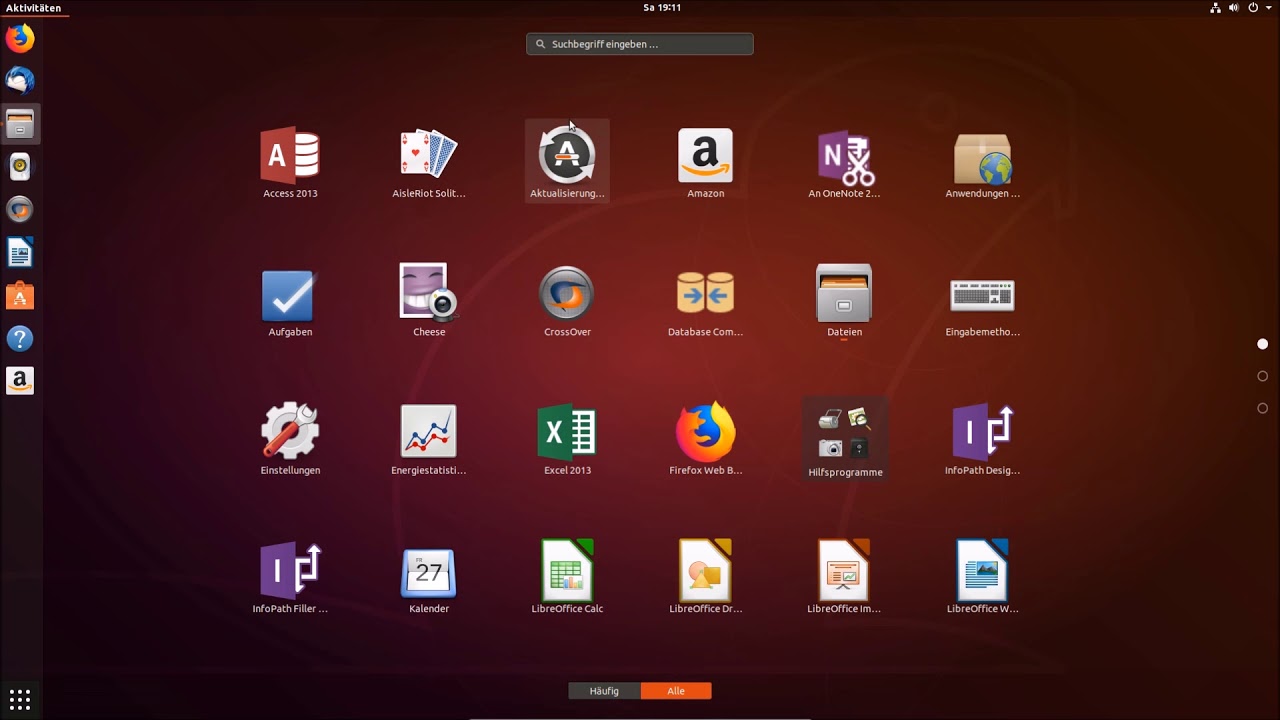This screenshot has height=720, width=1280.
Task: Launch Cheese webcam app
Action: tap(429, 301)
